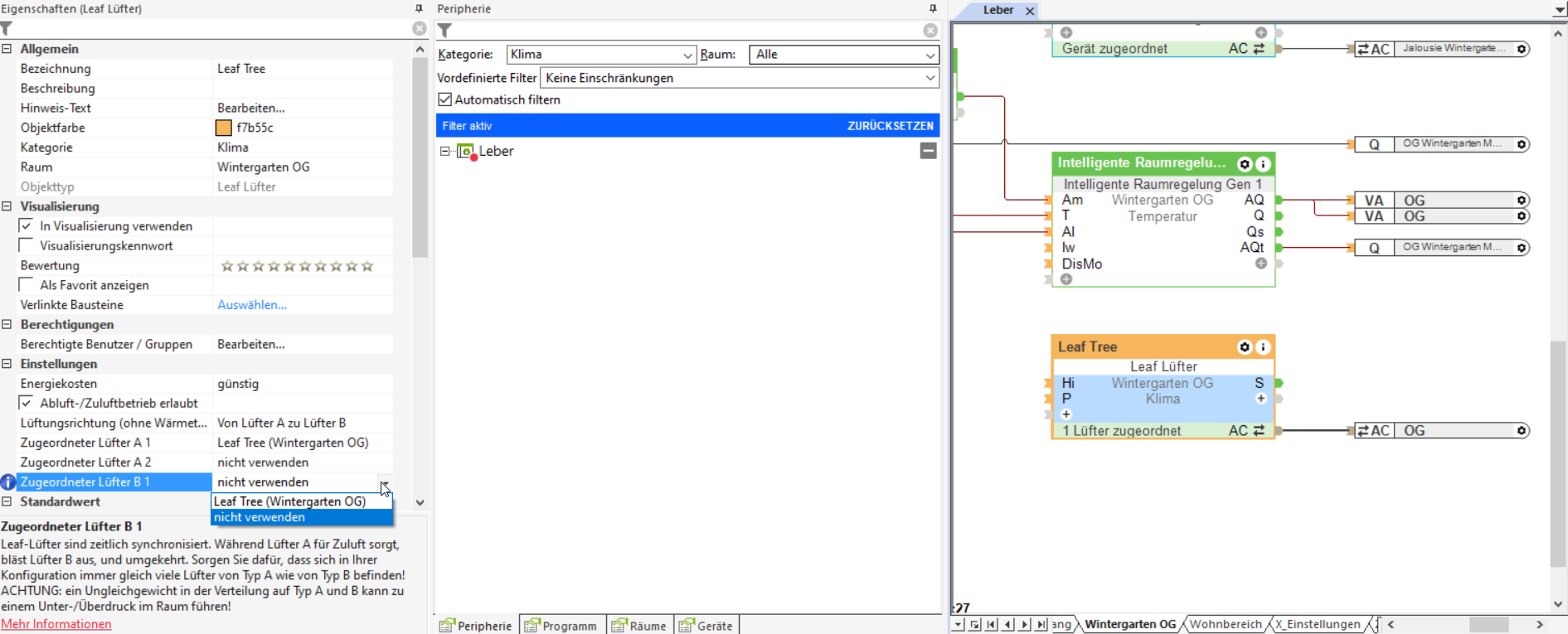Clear the Peripherie search filter X icon
This screenshot has width=1568, height=634.
tap(930, 31)
